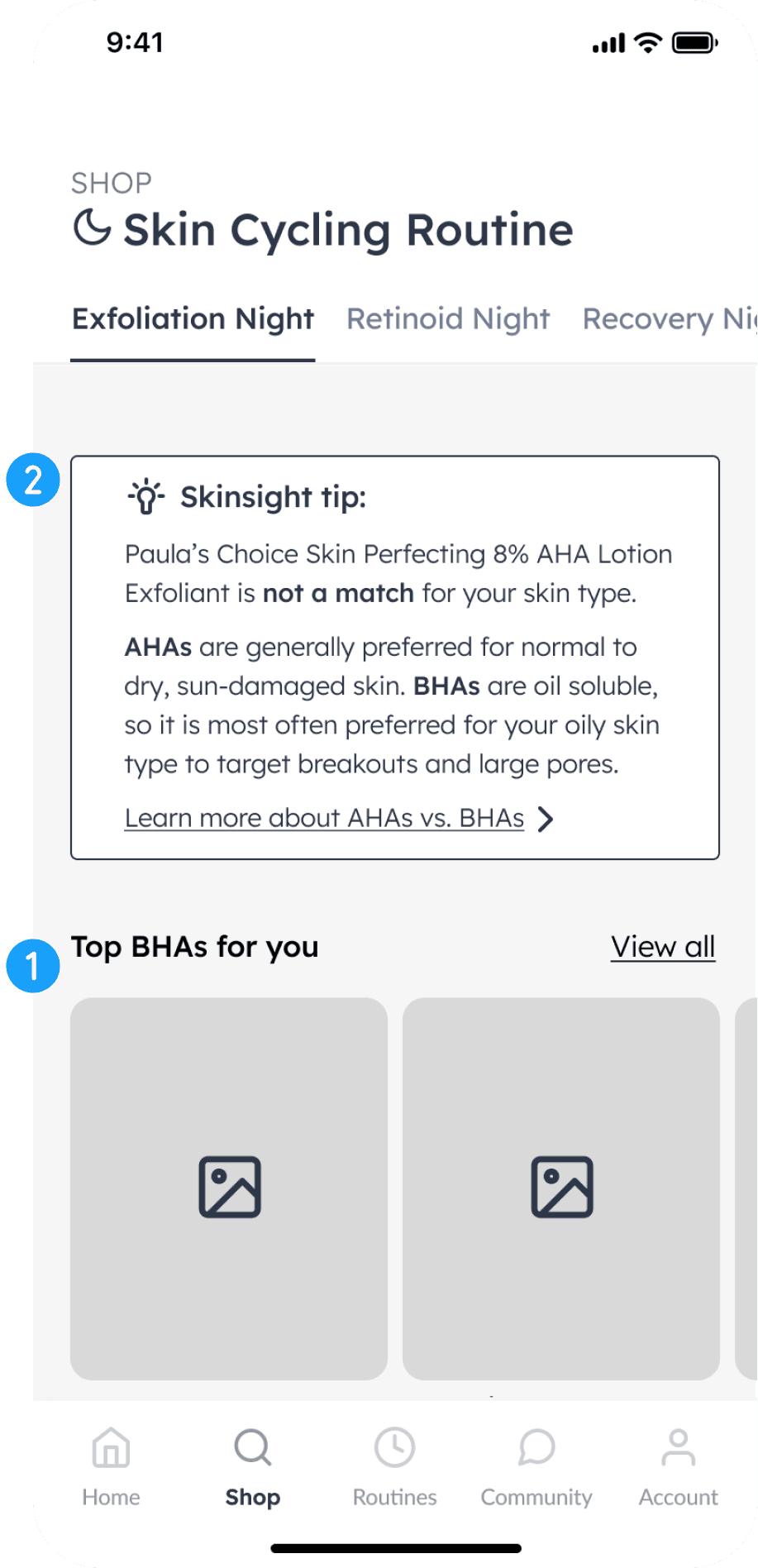Open the Community chat bubble icon
The height and width of the screenshot is (1568, 758).
[536, 1448]
